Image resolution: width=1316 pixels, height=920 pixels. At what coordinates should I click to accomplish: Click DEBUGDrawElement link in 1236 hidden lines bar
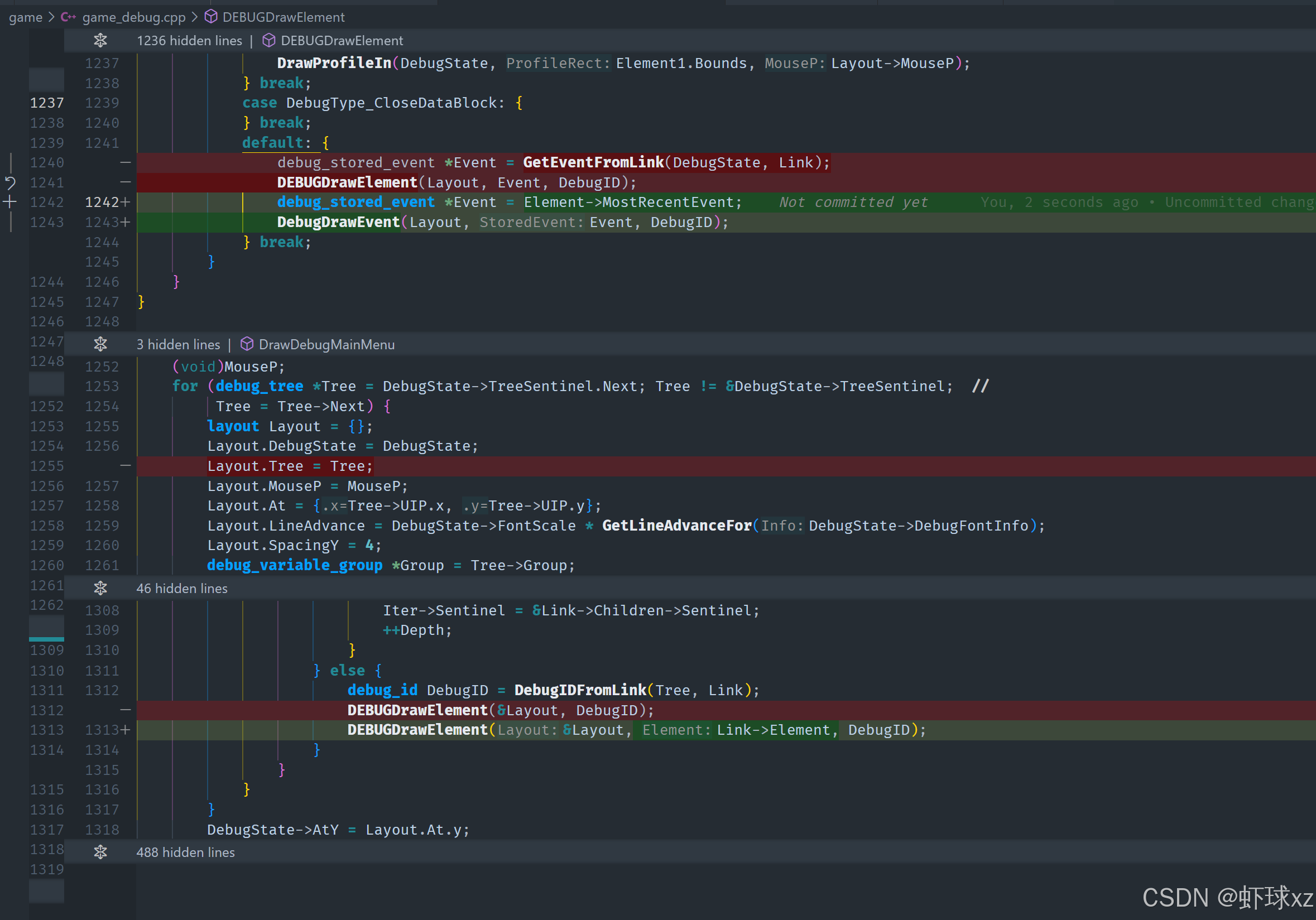pos(342,41)
